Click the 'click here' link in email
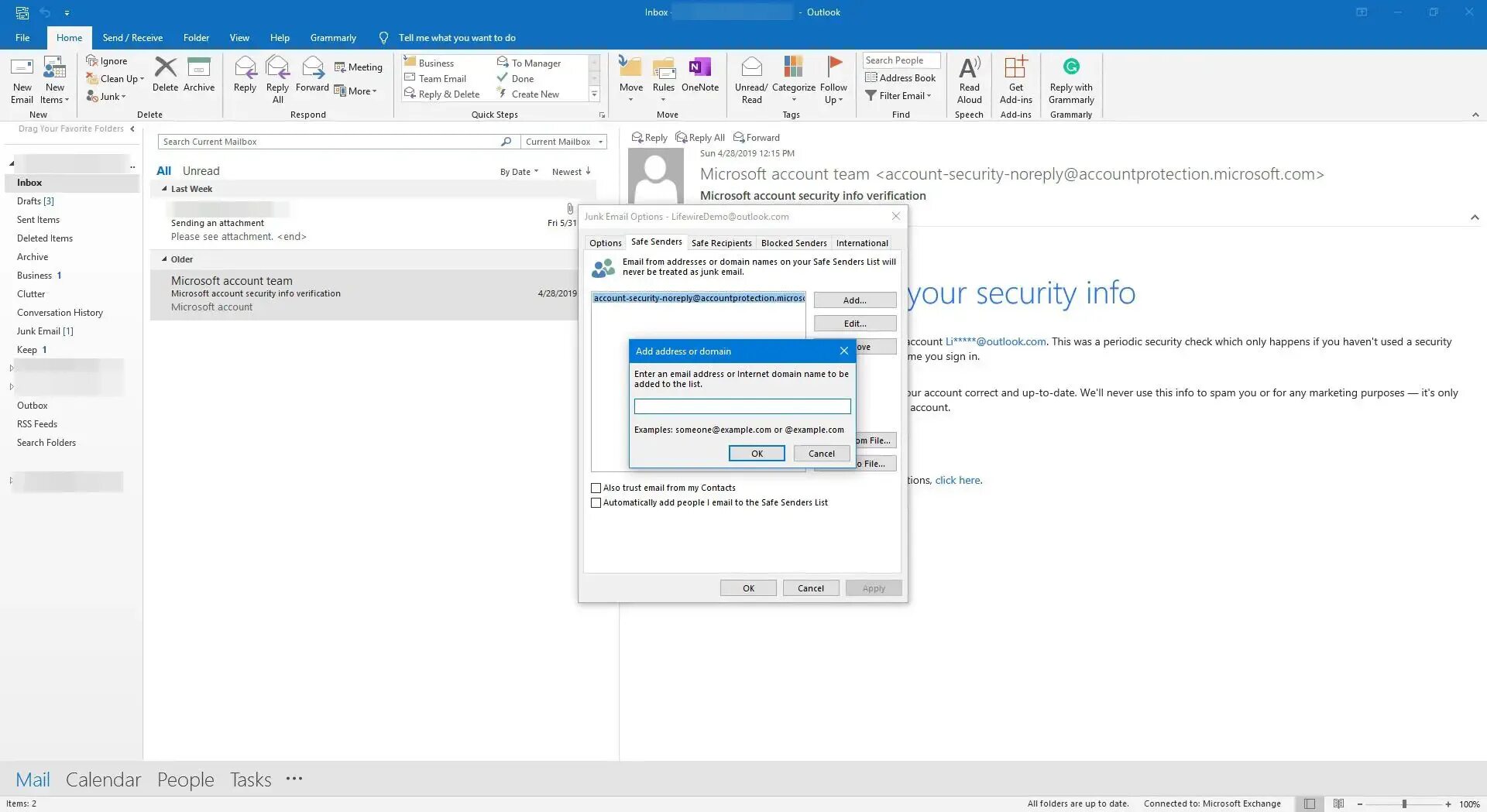 (x=957, y=481)
